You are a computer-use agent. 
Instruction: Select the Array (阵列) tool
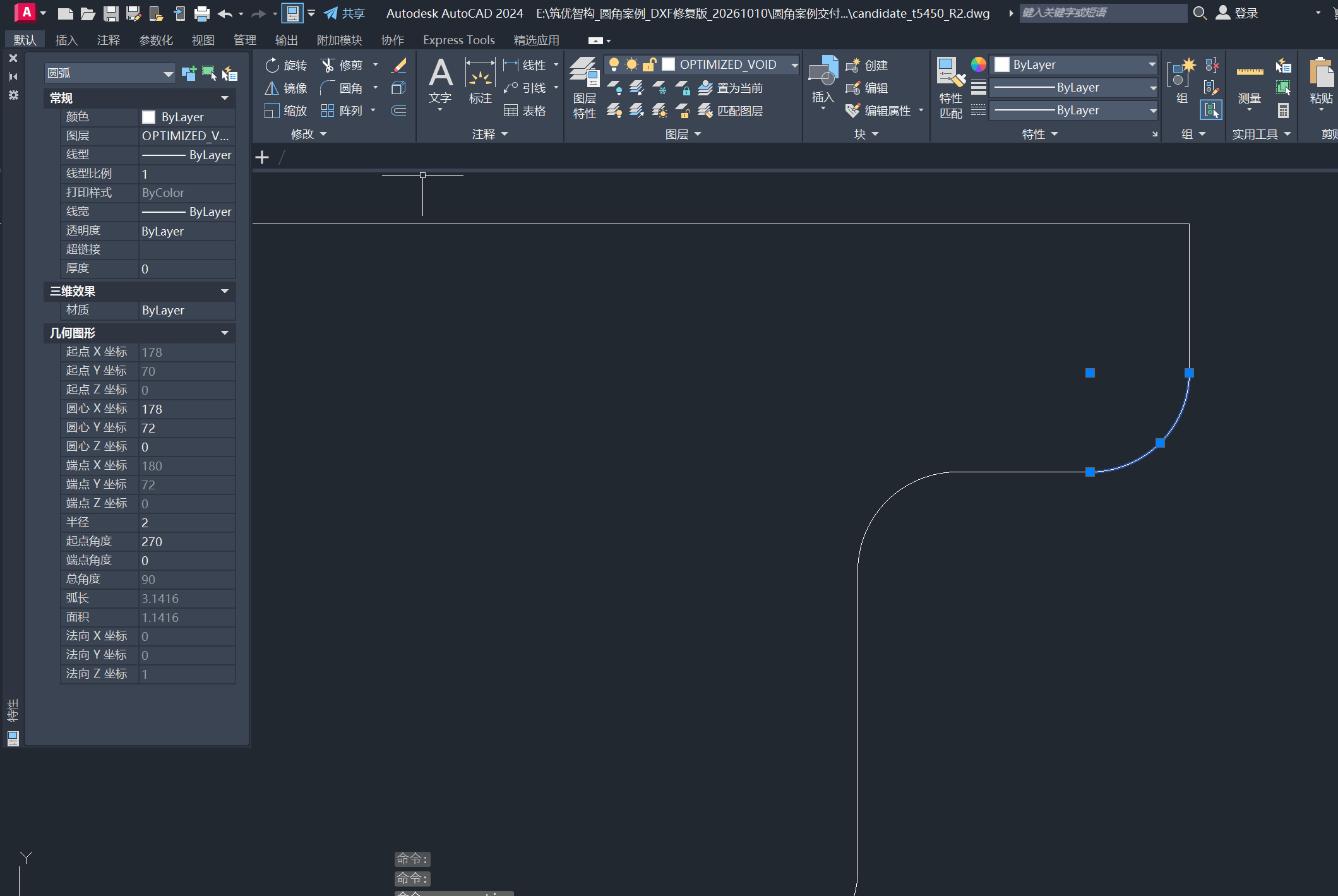(342, 111)
